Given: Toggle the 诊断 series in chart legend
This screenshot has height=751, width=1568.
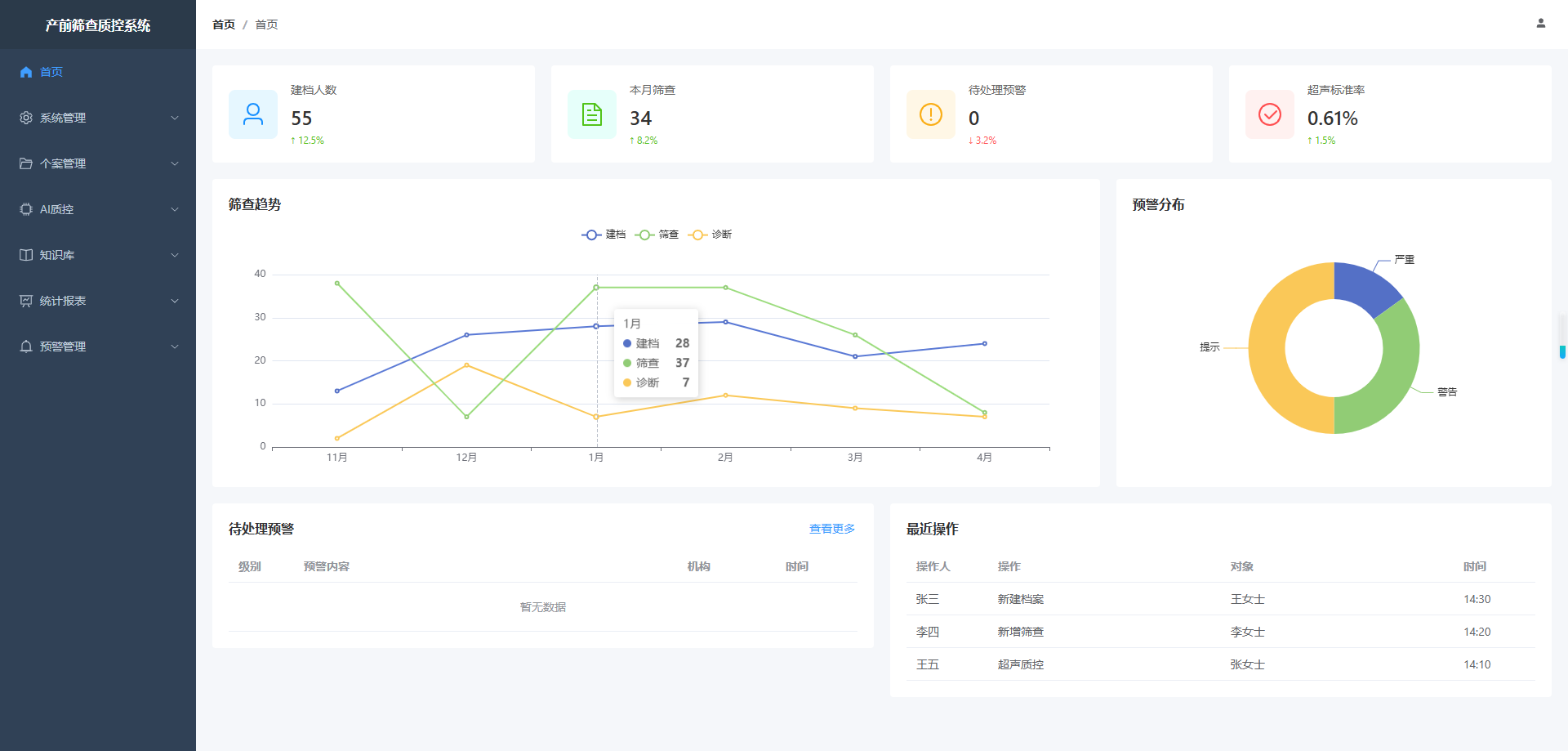Looking at the screenshot, I should [x=710, y=235].
